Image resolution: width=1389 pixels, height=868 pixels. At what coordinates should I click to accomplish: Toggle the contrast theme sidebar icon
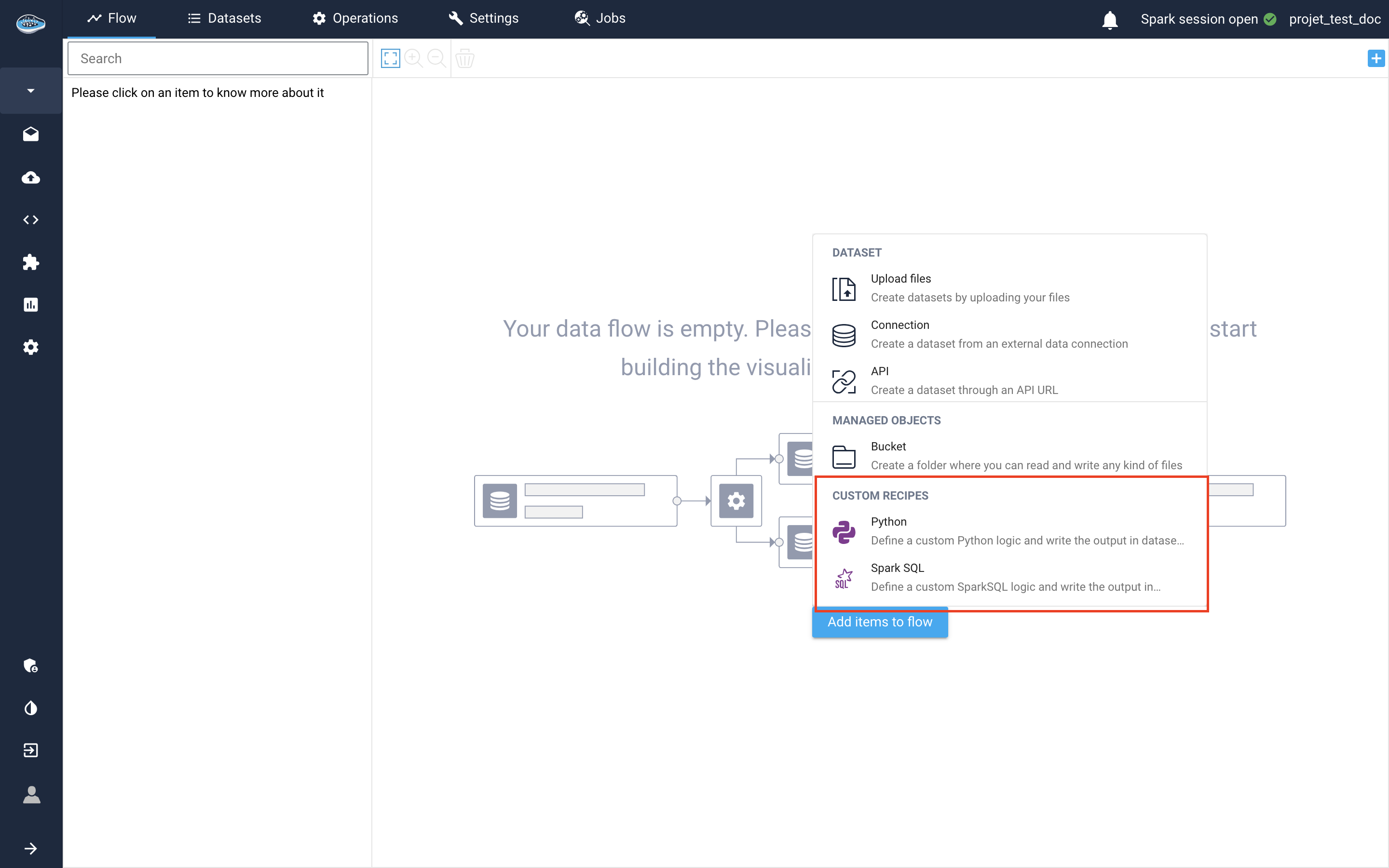coord(31,708)
